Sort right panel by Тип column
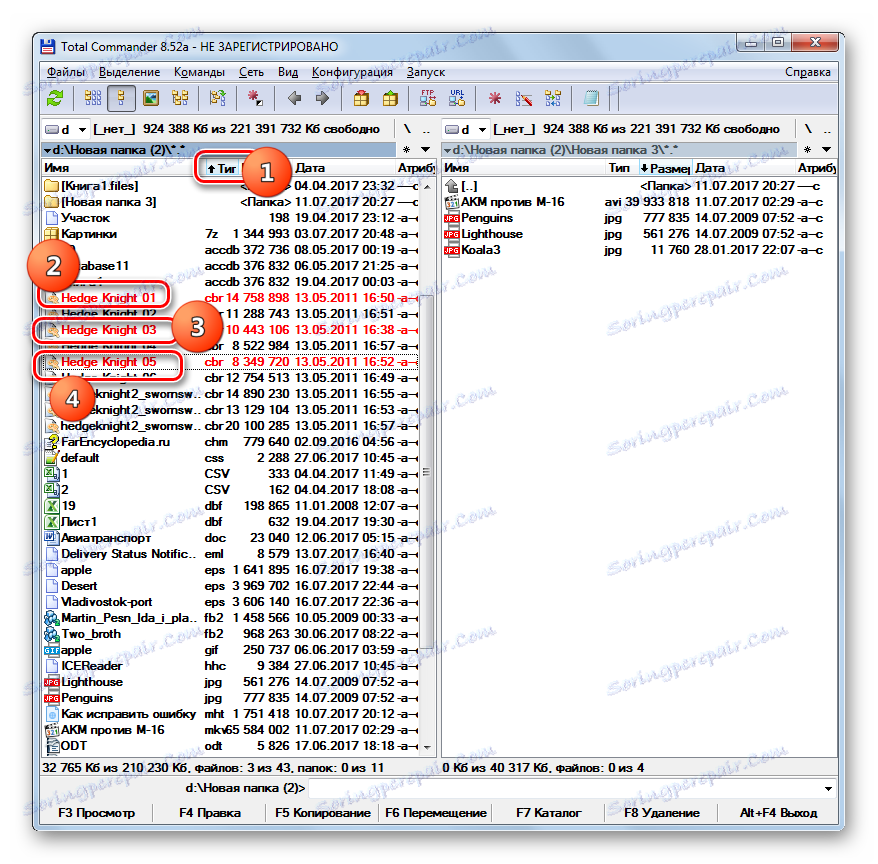The image size is (878, 864). click(x=622, y=168)
